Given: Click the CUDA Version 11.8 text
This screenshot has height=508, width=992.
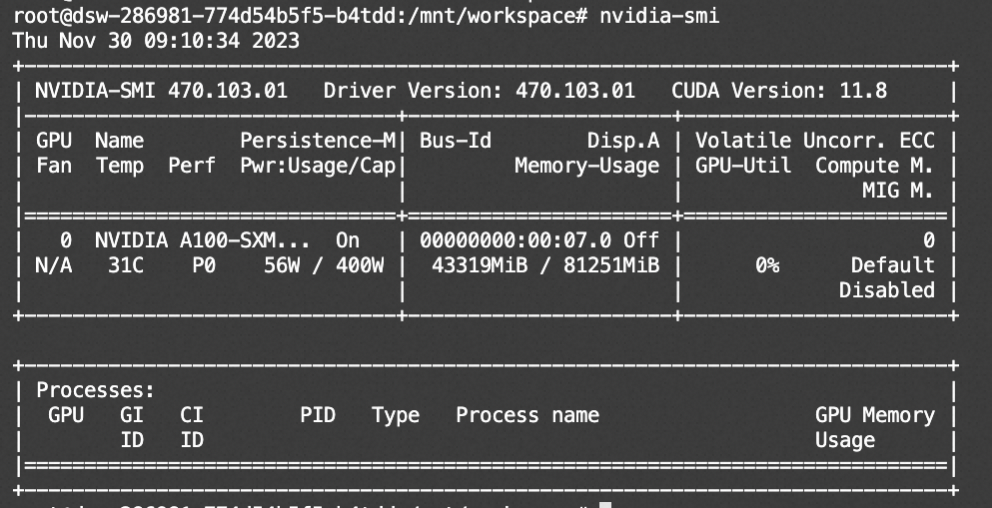Looking at the screenshot, I should pos(779,91).
